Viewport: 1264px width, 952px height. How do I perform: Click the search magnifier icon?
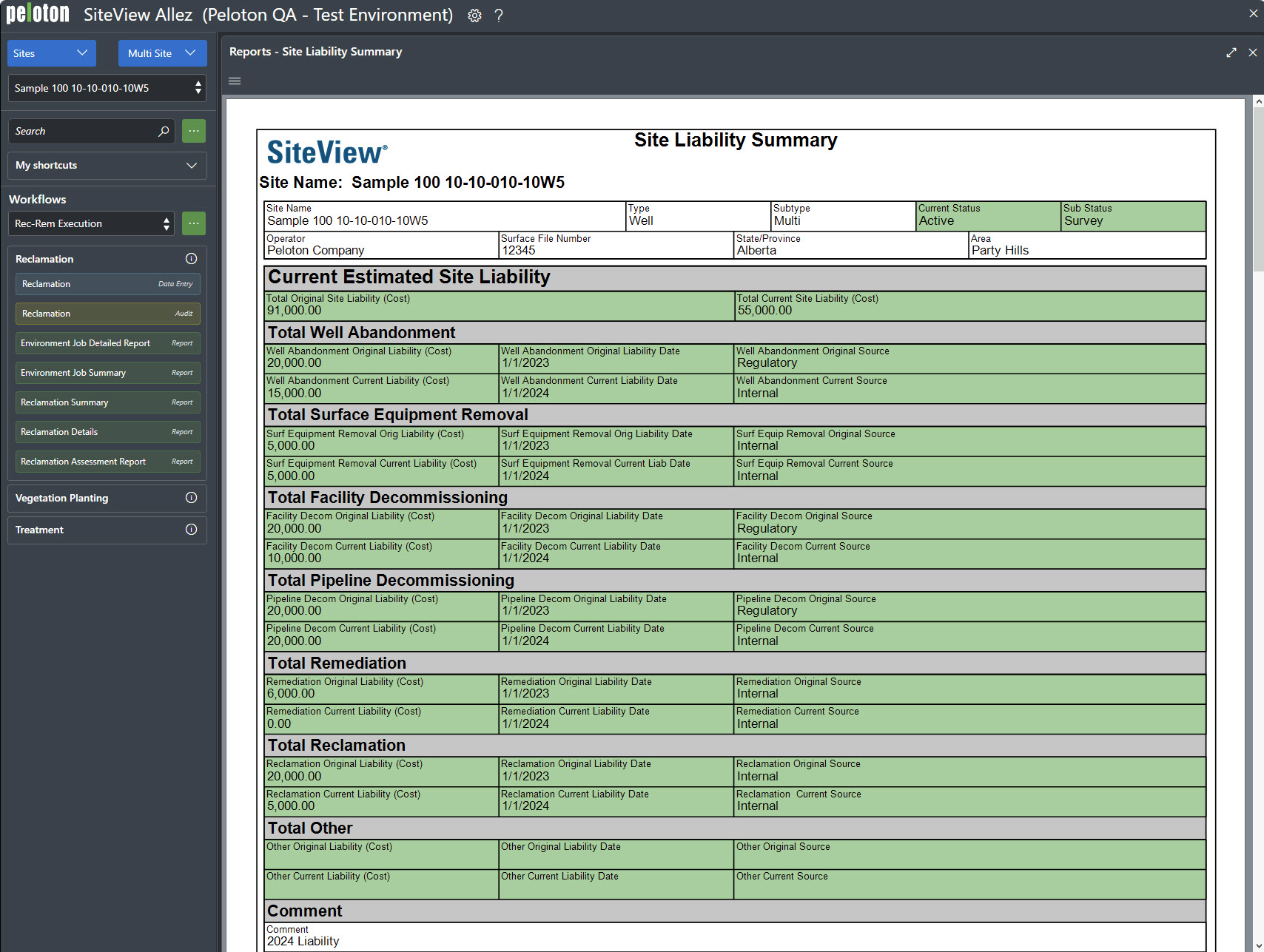pos(164,131)
